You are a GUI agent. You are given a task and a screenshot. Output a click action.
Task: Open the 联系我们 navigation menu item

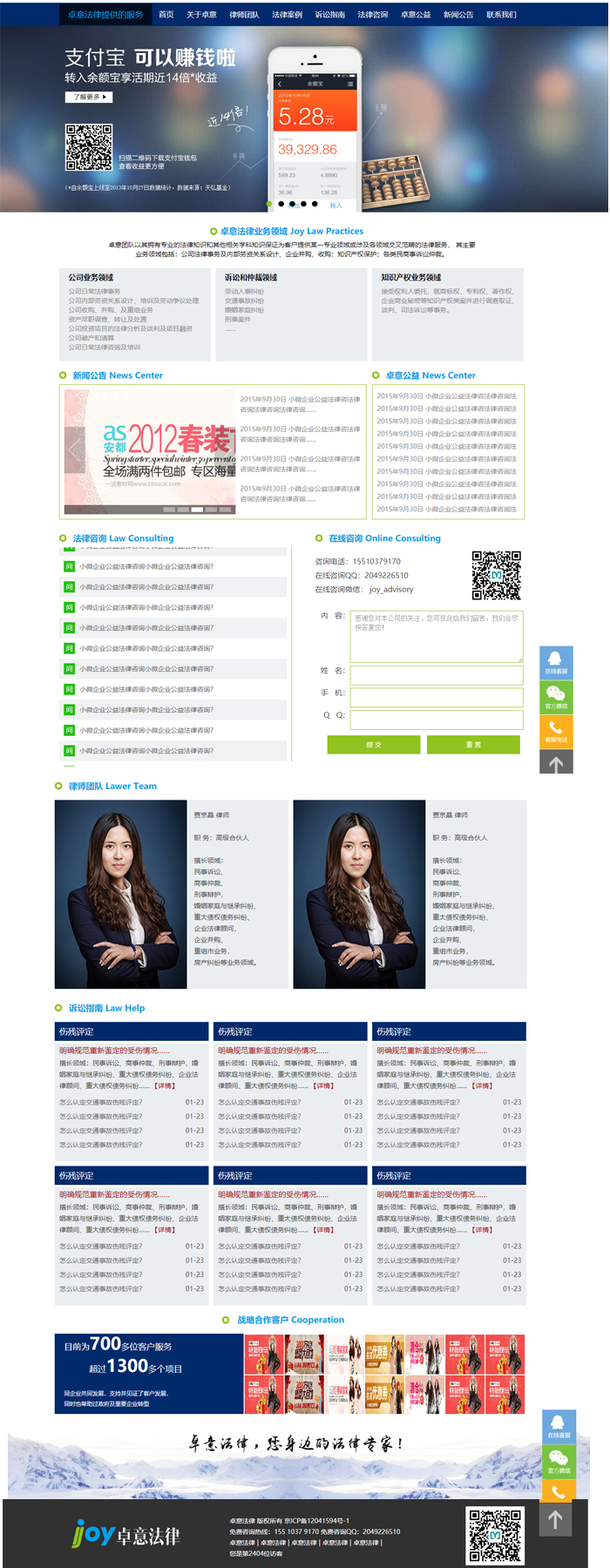[501, 15]
